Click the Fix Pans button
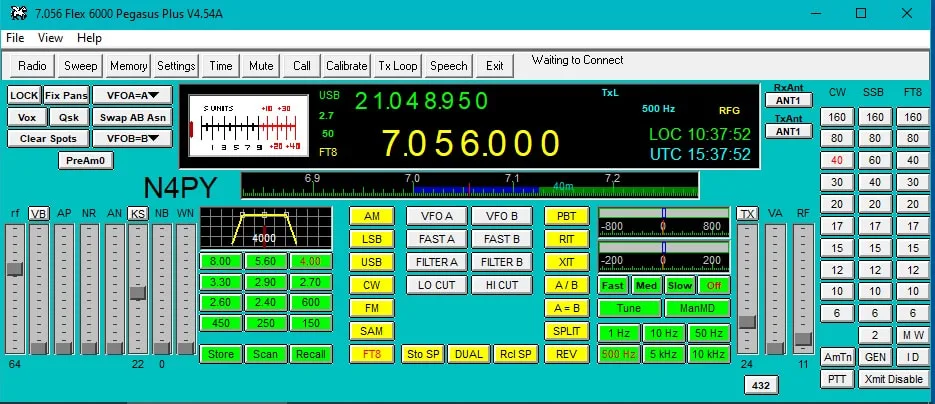Image resolution: width=935 pixels, height=404 pixels. tap(66, 95)
